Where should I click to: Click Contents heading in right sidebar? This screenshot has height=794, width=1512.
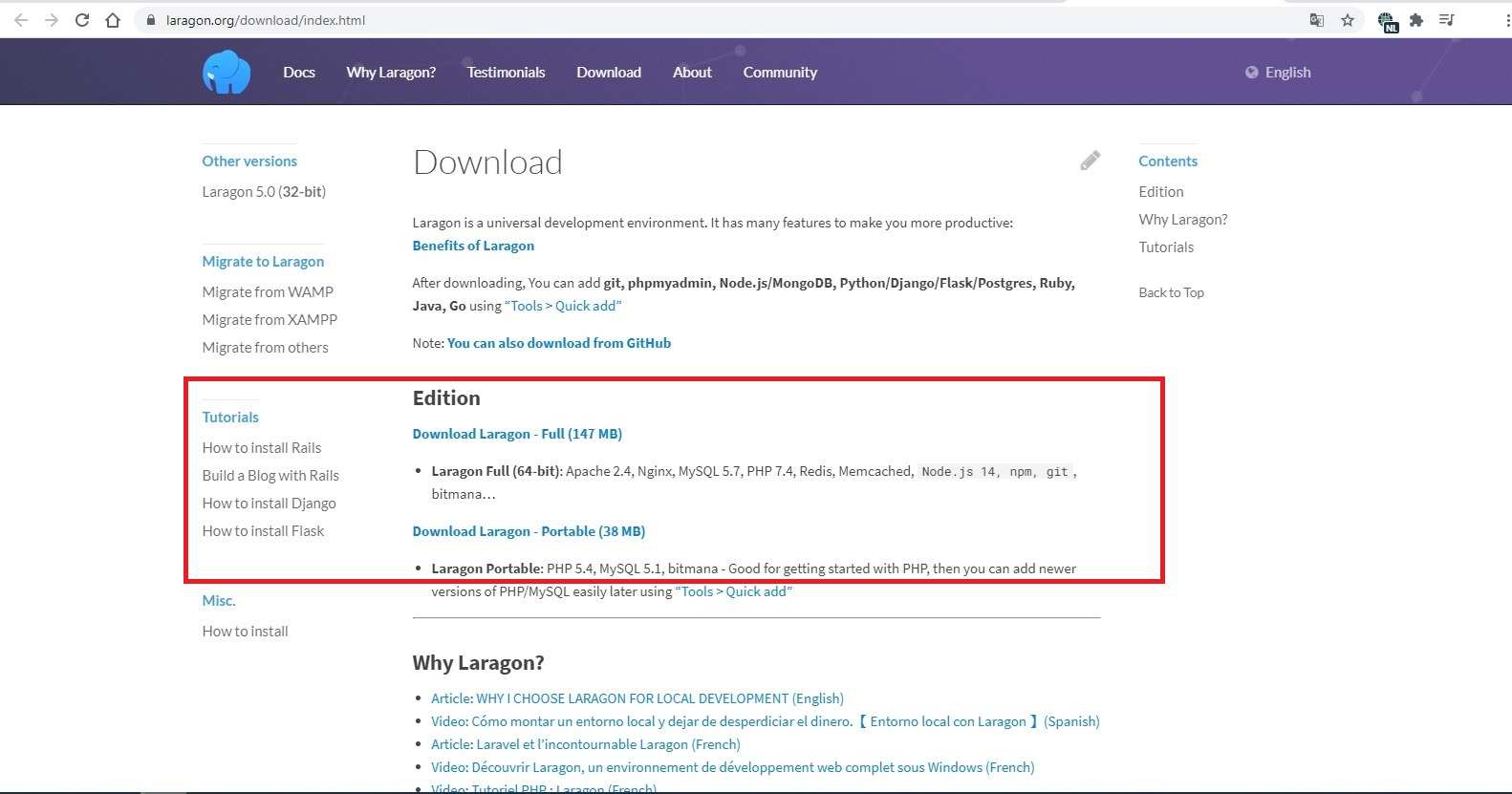coord(1168,161)
